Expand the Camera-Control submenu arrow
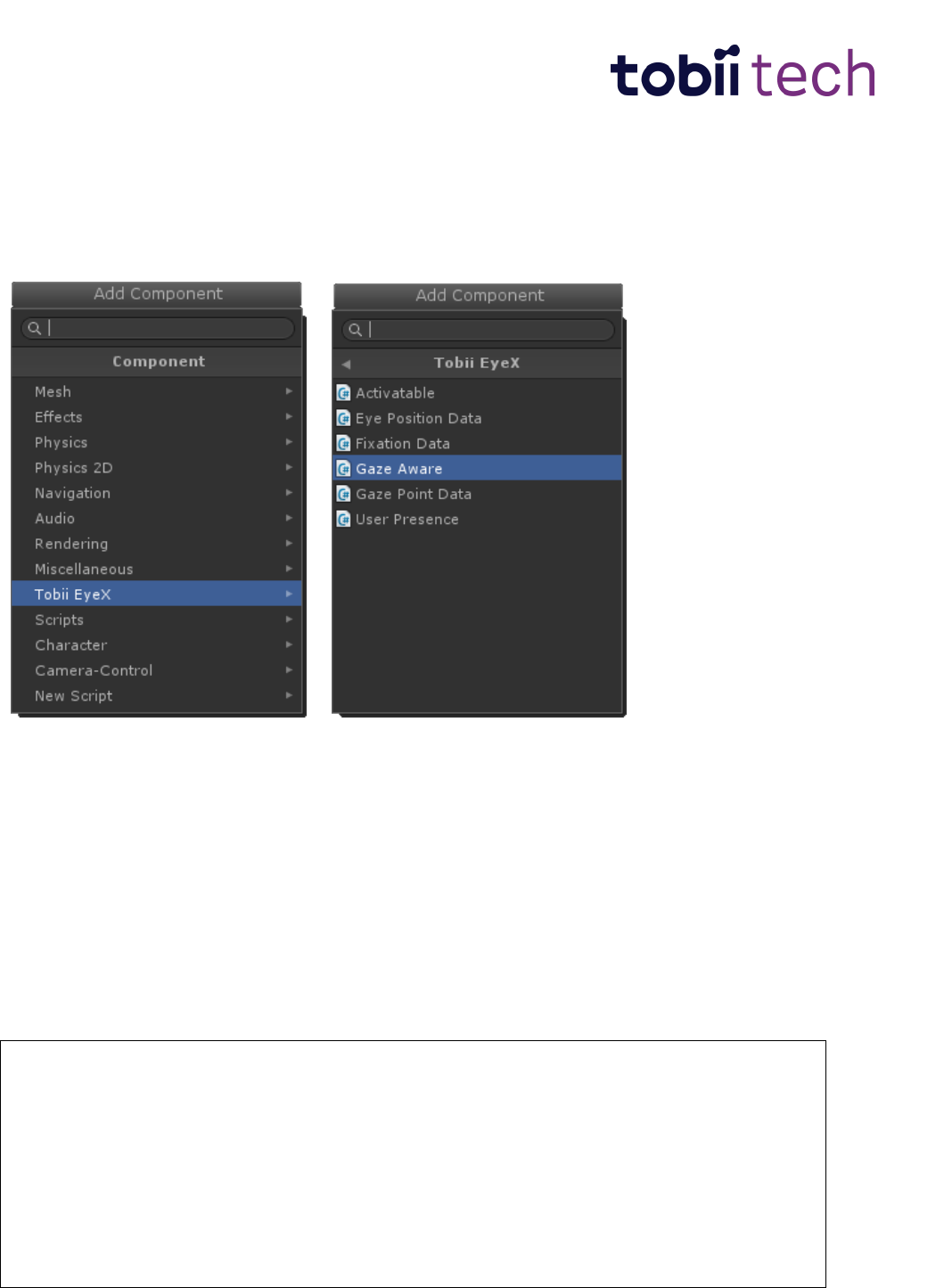Viewport: 944px width, 1288px height. [x=289, y=670]
